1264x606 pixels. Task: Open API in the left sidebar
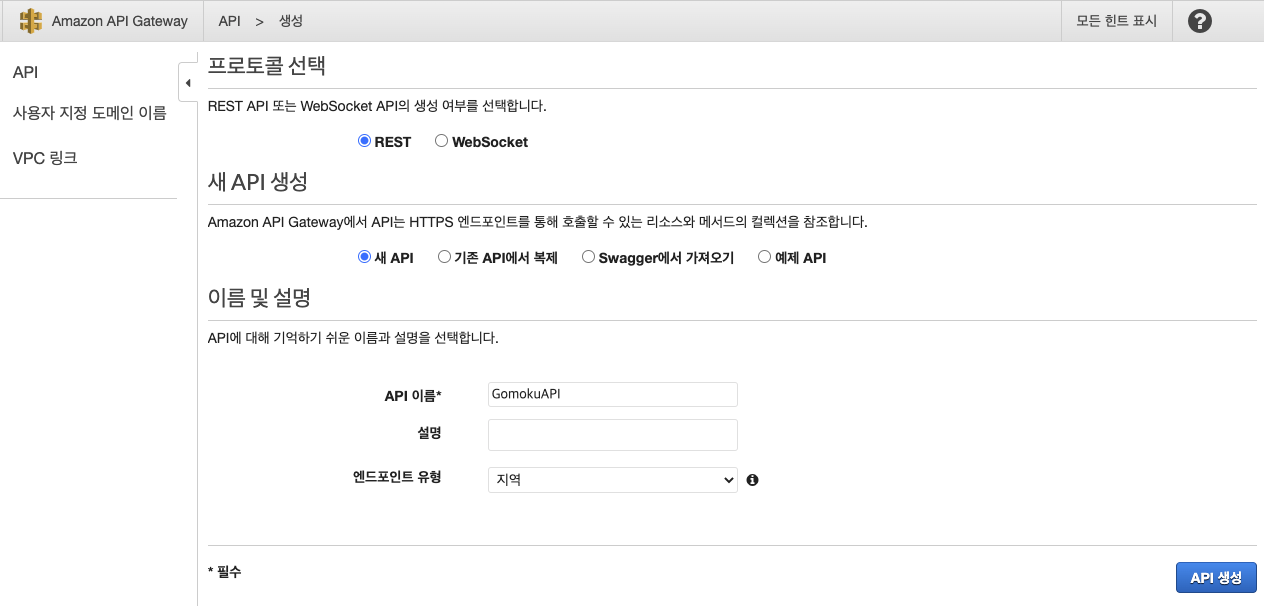point(26,72)
